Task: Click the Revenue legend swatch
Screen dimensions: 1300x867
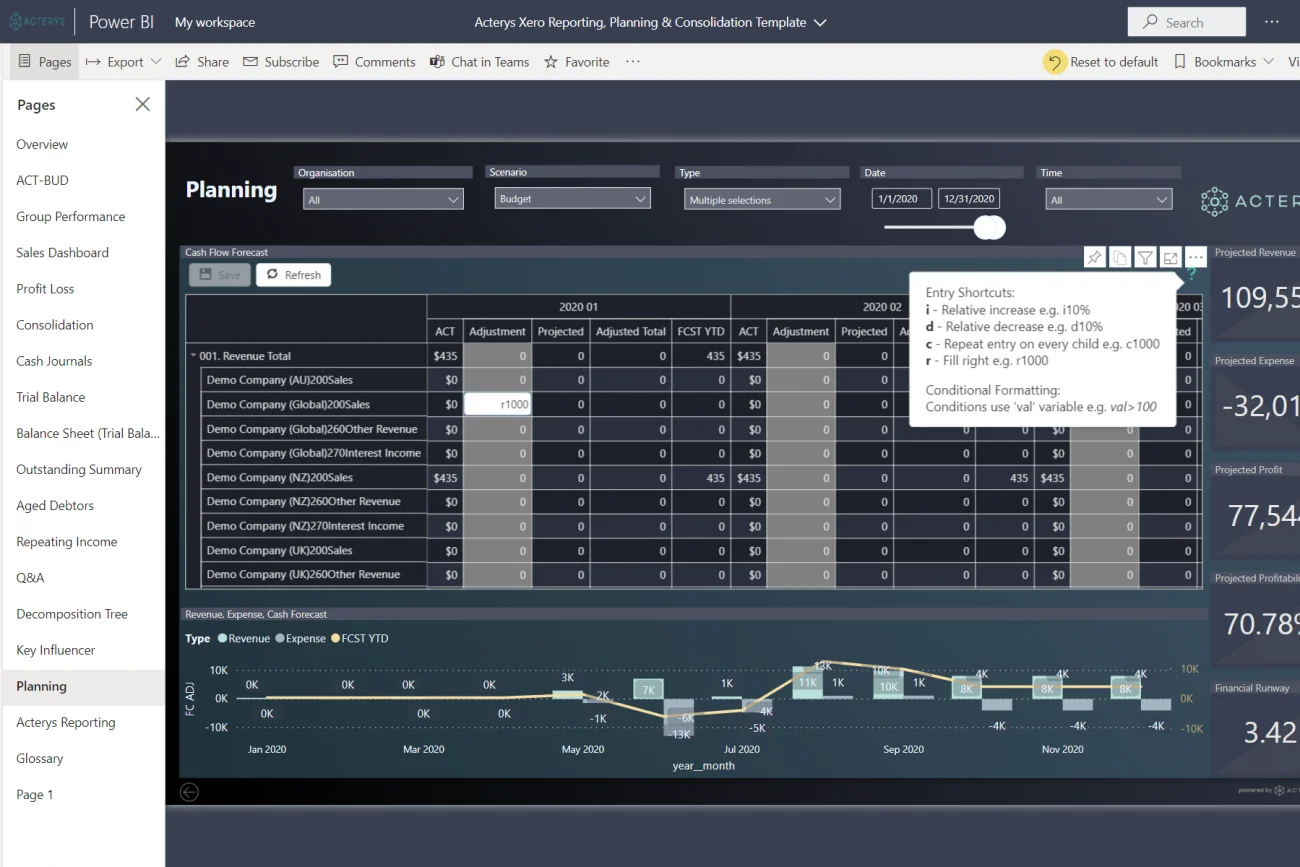Action: (x=222, y=638)
